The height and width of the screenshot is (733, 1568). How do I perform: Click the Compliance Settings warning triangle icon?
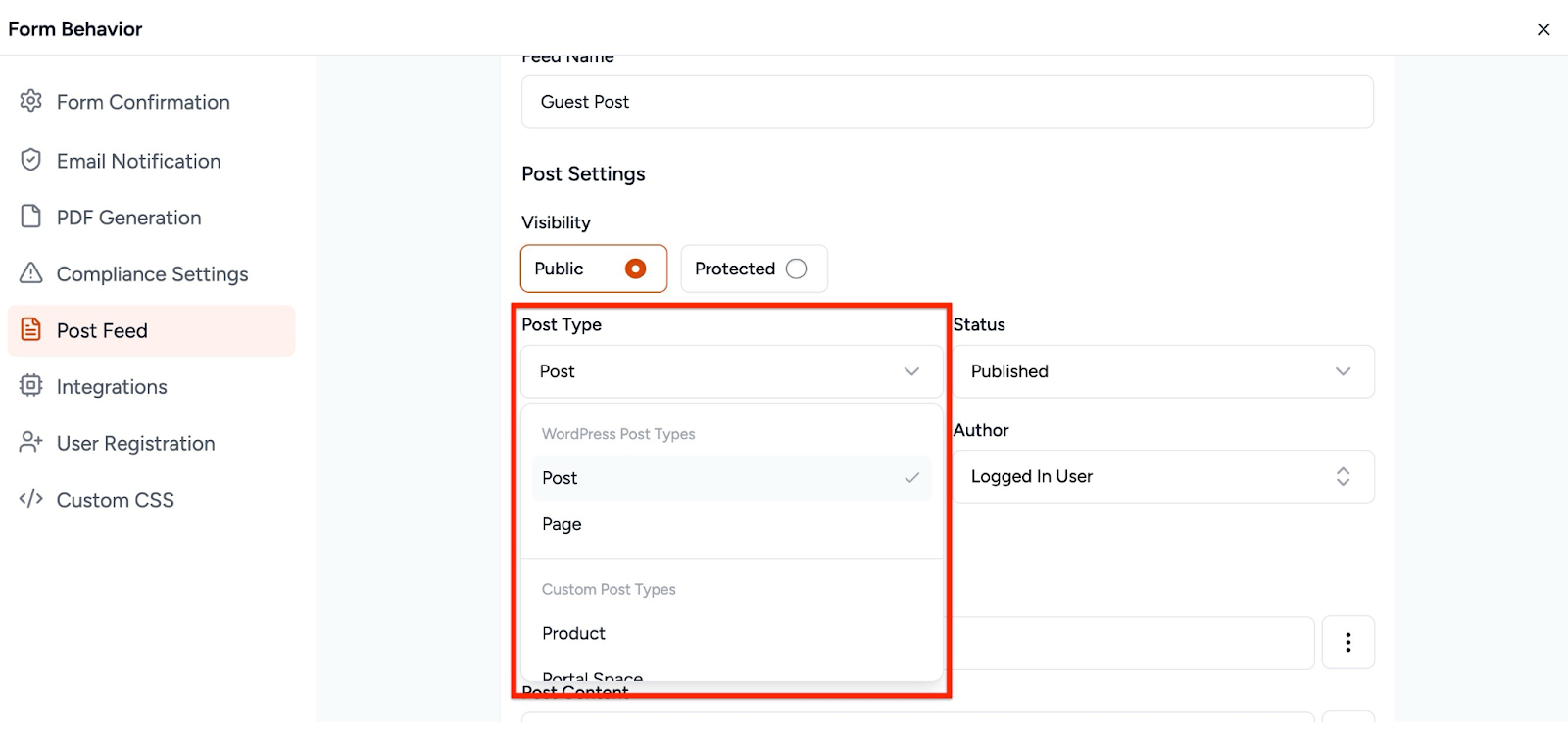click(x=31, y=273)
